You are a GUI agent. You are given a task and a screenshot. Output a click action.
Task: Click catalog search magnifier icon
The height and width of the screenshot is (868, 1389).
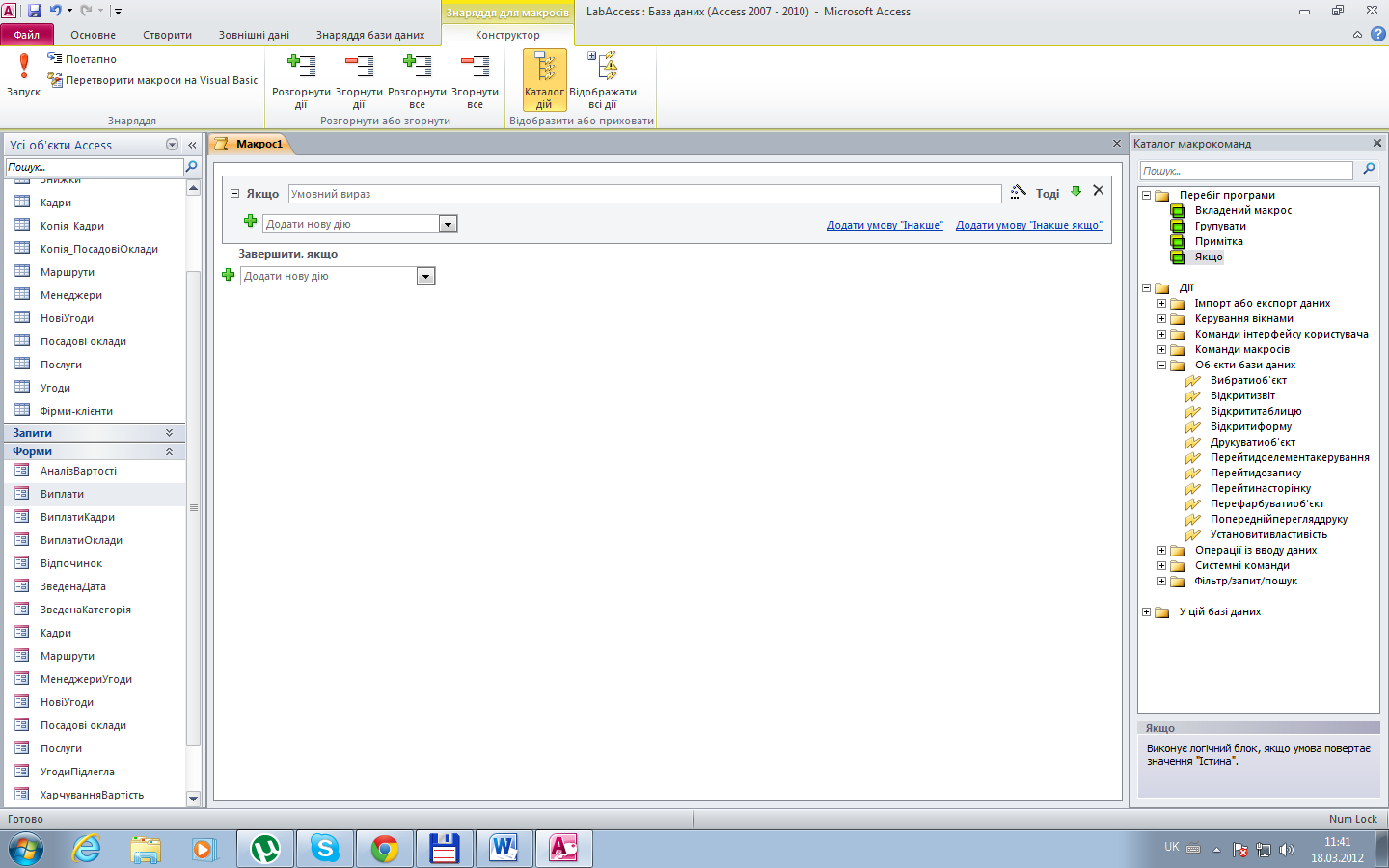(1368, 170)
